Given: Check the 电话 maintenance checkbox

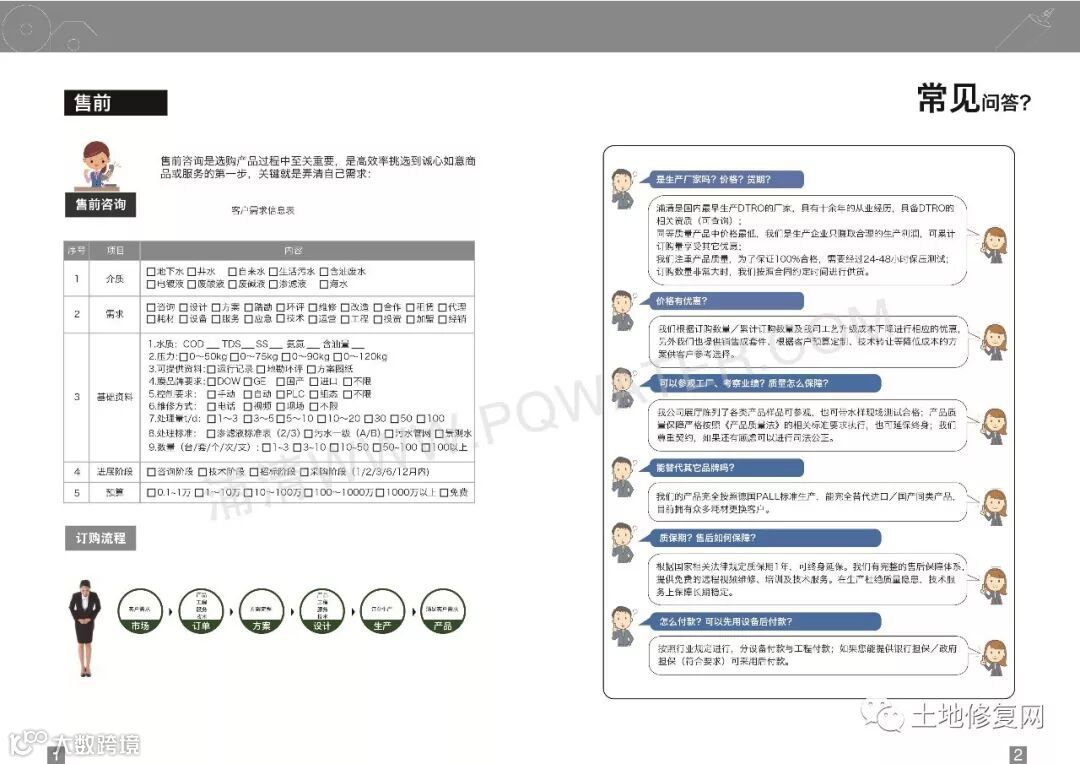Looking at the screenshot, I should pyautogui.click(x=211, y=406).
